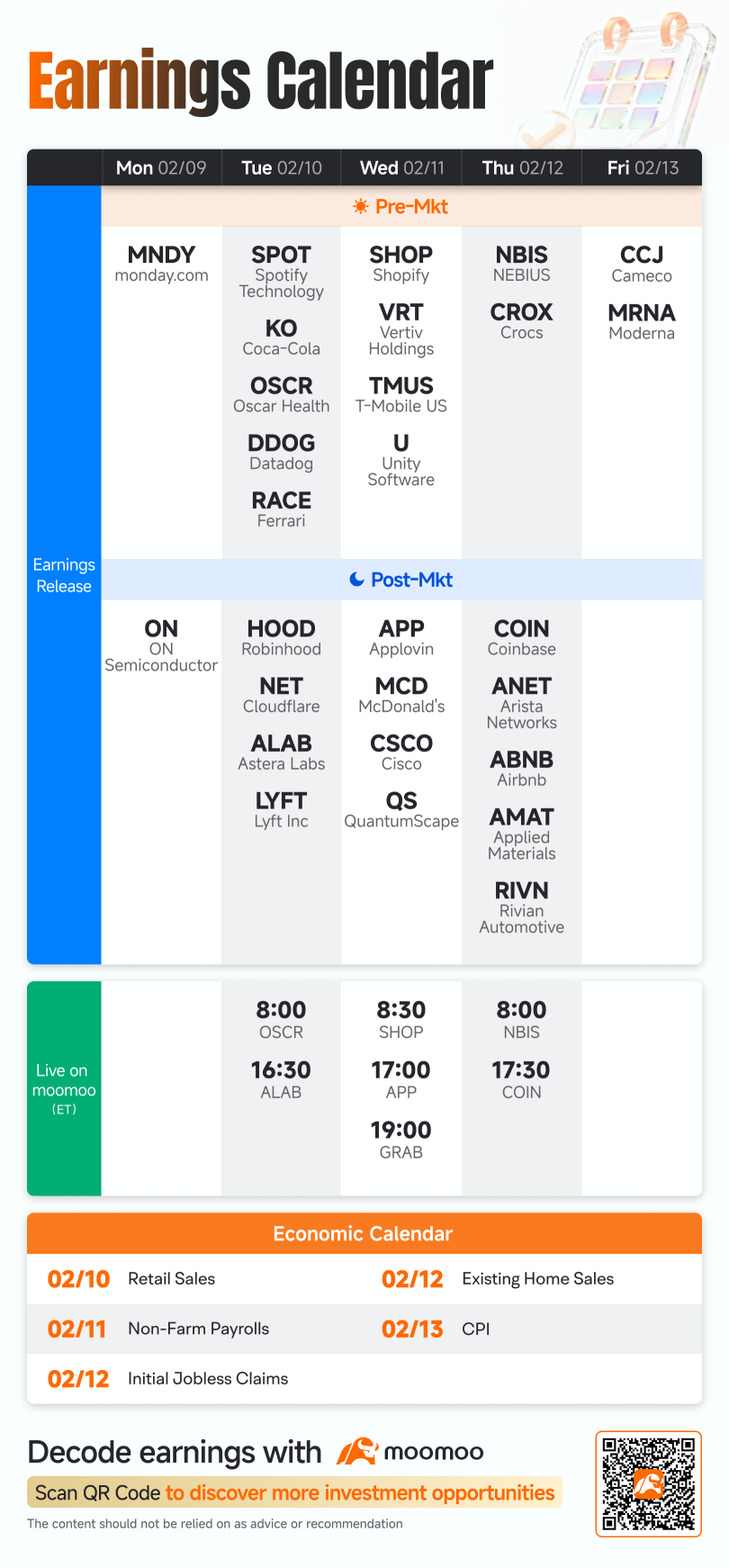Select the Wed 02/11 column header
This screenshot has width=729, height=1568.
(401, 167)
